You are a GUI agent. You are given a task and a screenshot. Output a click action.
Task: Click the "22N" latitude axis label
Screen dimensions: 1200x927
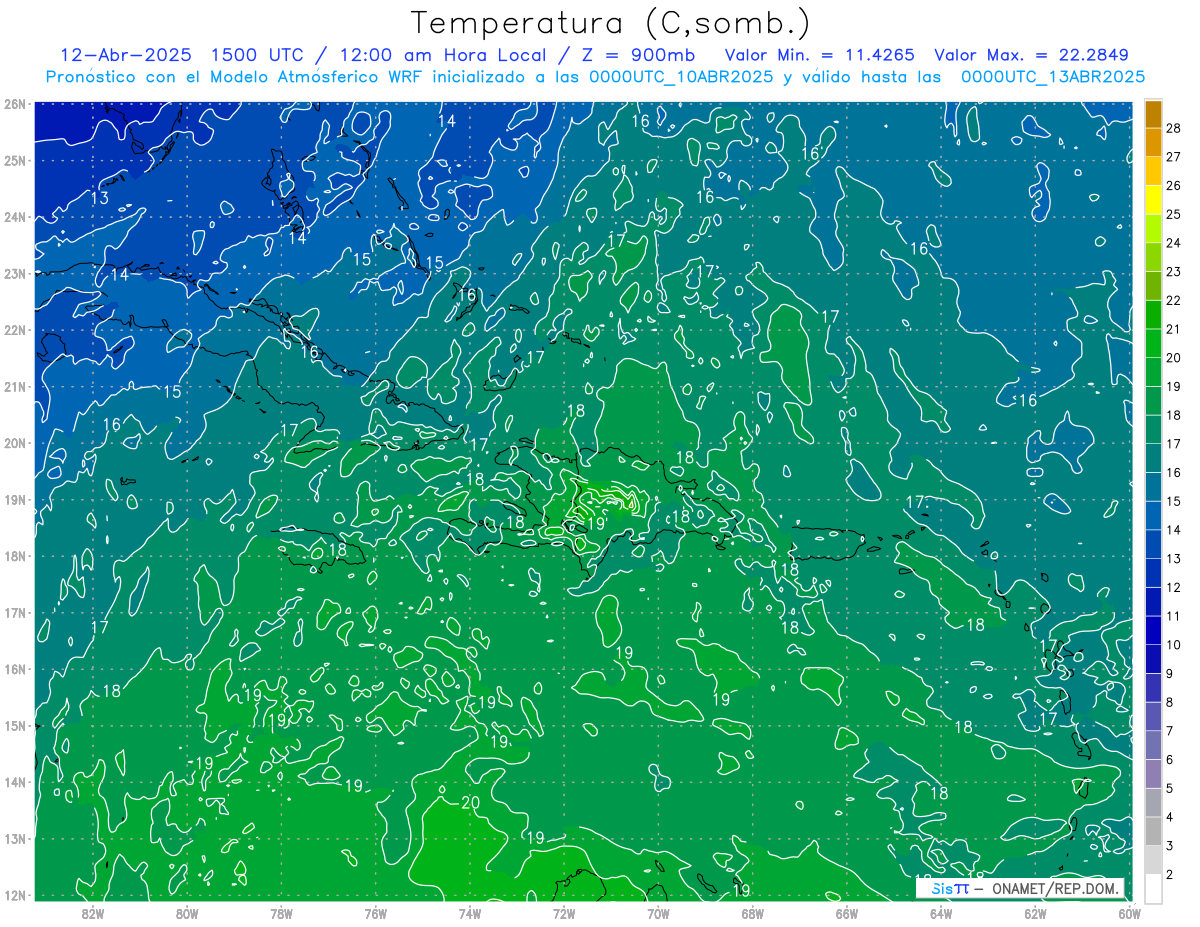click(15, 330)
